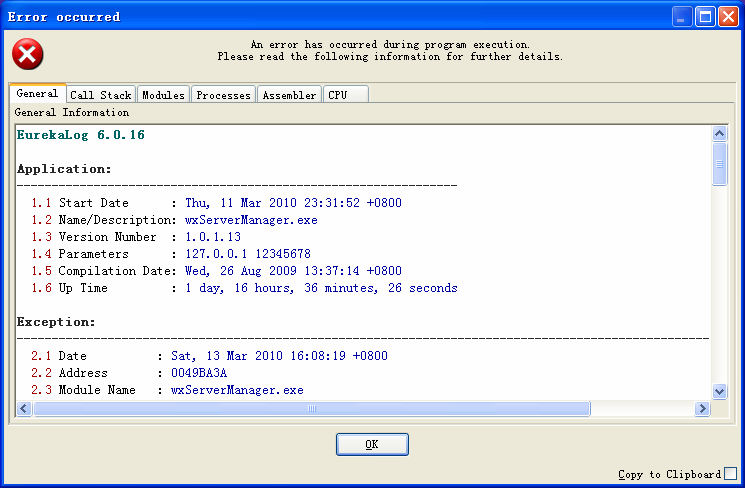Click the up time '1 day, 16 hours, 36 minutes, 26 seconds'
Viewport: 745px width, 488px height.
(x=321, y=288)
